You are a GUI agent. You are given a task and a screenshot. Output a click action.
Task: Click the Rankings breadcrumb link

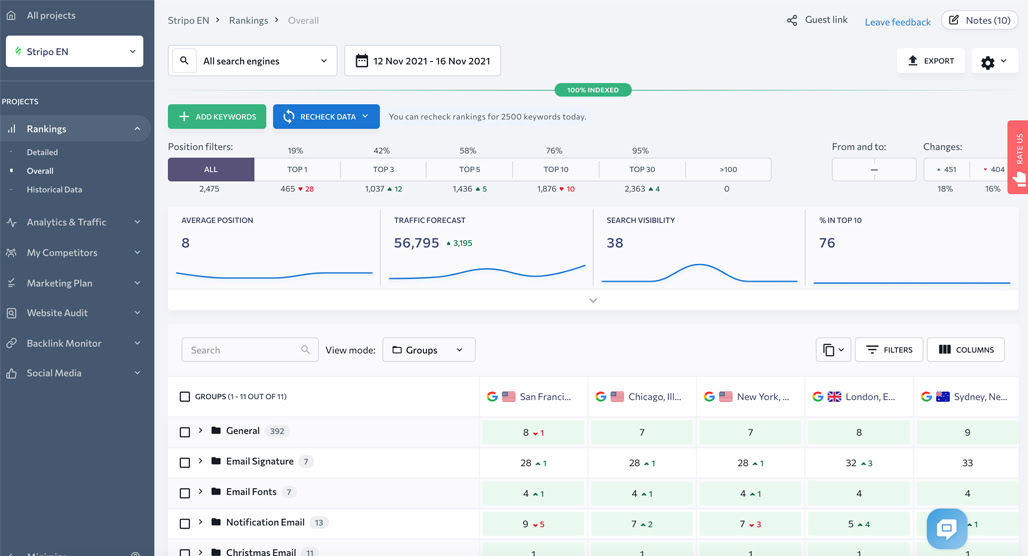(248, 20)
